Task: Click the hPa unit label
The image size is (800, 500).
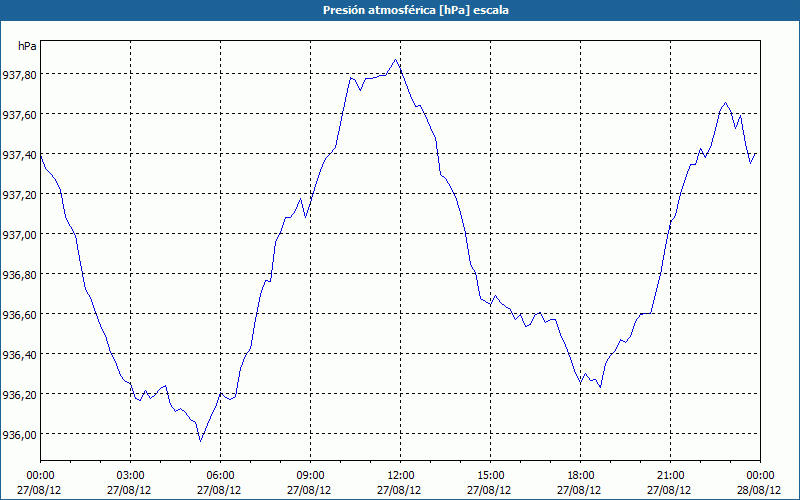Action: point(27,46)
